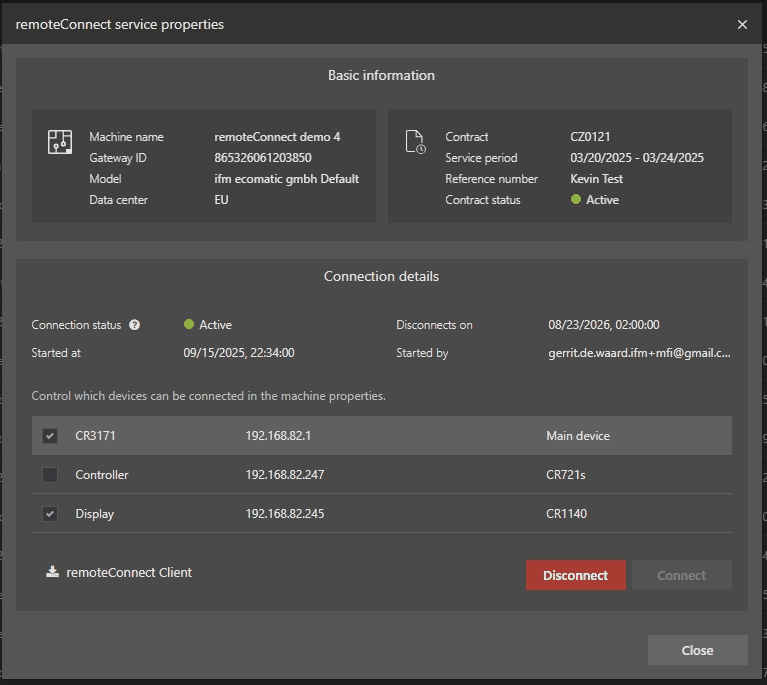Click the 'Started at' label
The height and width of the screenshot is (685, 767).
coord(56,353)
